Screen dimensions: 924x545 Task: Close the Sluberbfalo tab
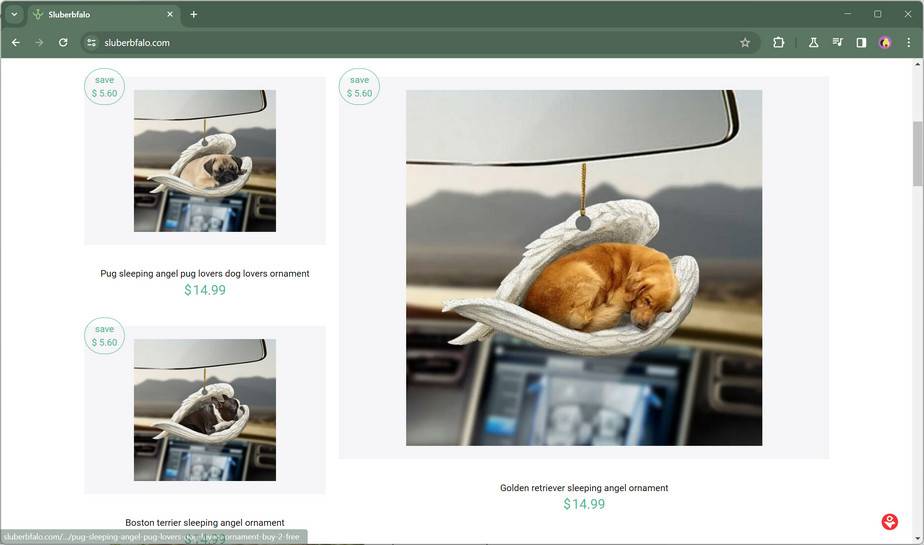[170, 14]
